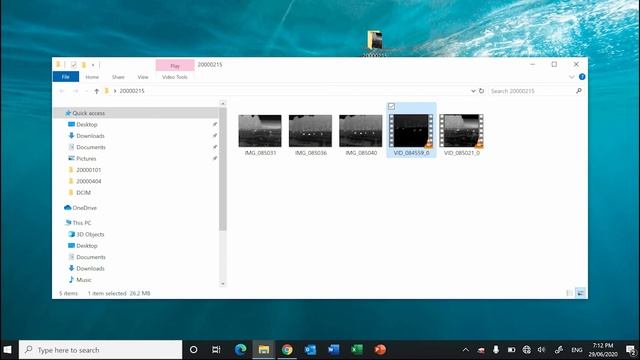Select the VID_085021_0 video thumbnail
Viewport: 640px width, 360px height.
pyautogui.click(x=462, y=131)
